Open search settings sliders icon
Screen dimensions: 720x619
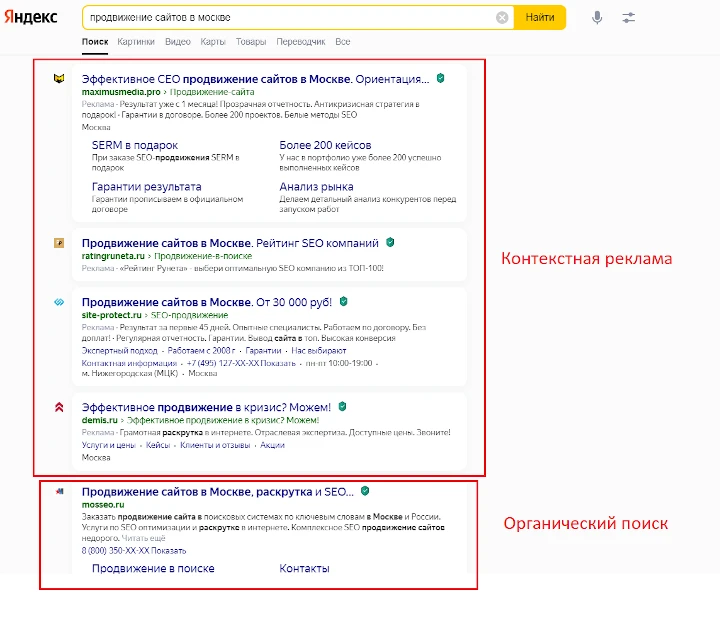(x=628, y=18)
